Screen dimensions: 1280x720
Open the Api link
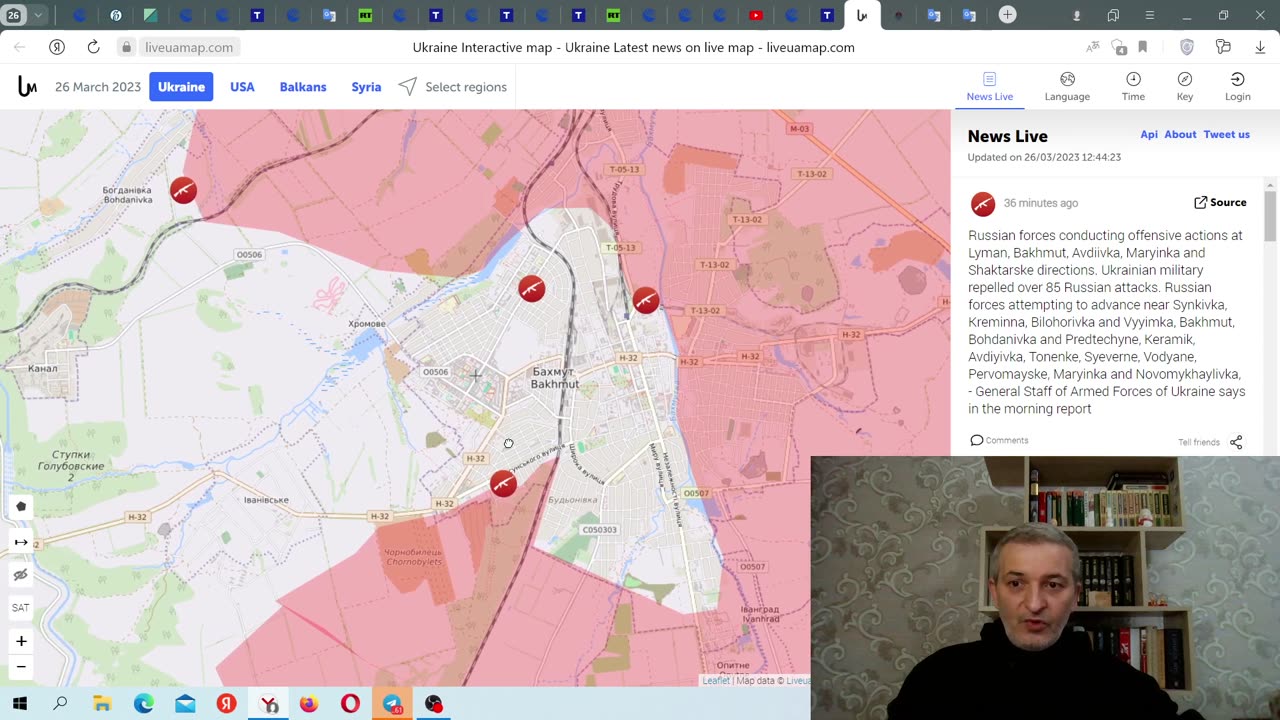pyautogui.click(x=1149, y=134)
